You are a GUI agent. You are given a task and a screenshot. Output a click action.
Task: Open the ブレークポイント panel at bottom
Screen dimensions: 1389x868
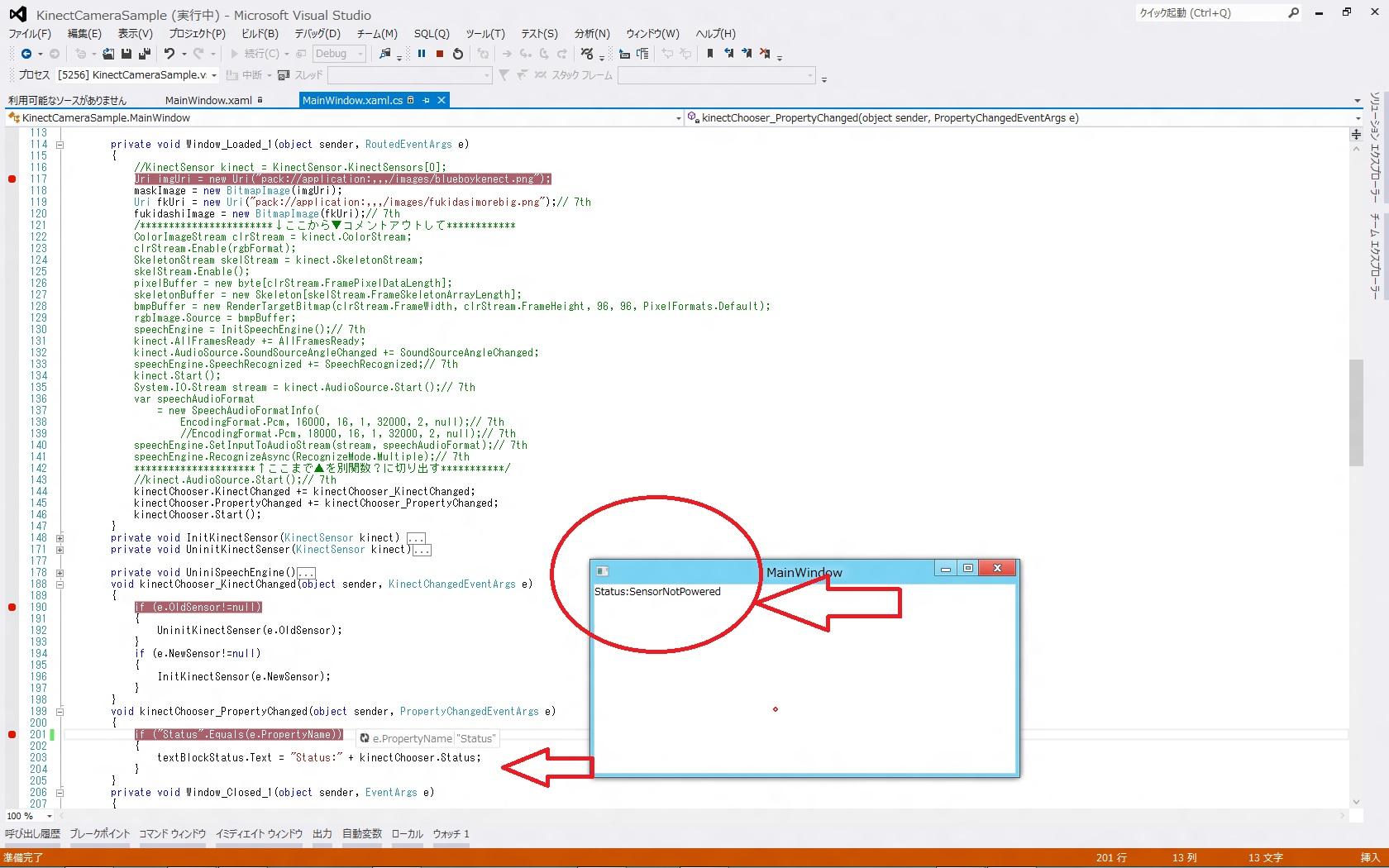99,834
